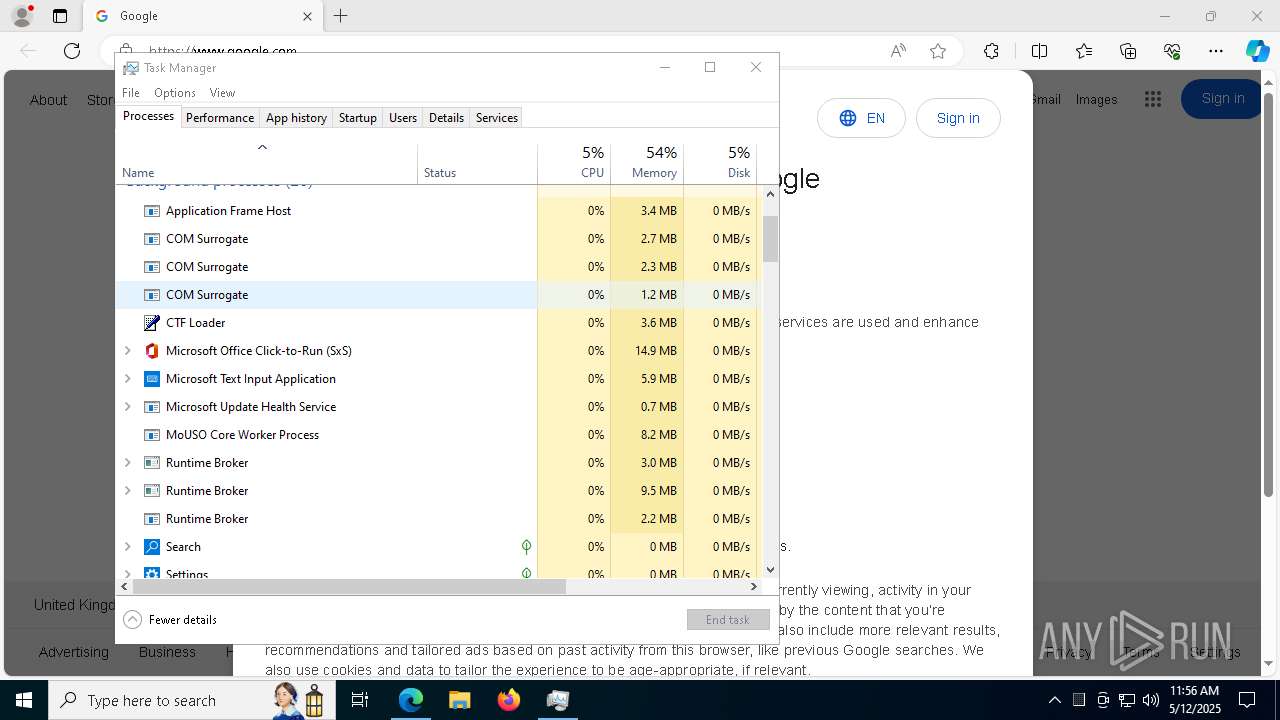
Task: Expand the Runtime Broker 3.0 MB group
Action: point(127,463)
